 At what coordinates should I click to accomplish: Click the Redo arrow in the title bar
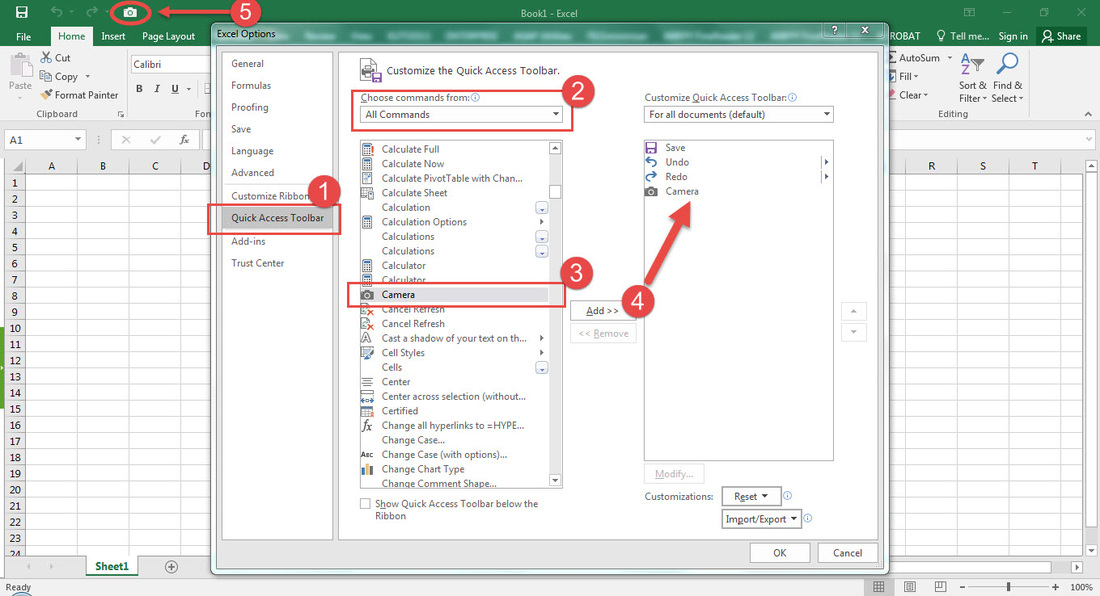coord(92,12)
